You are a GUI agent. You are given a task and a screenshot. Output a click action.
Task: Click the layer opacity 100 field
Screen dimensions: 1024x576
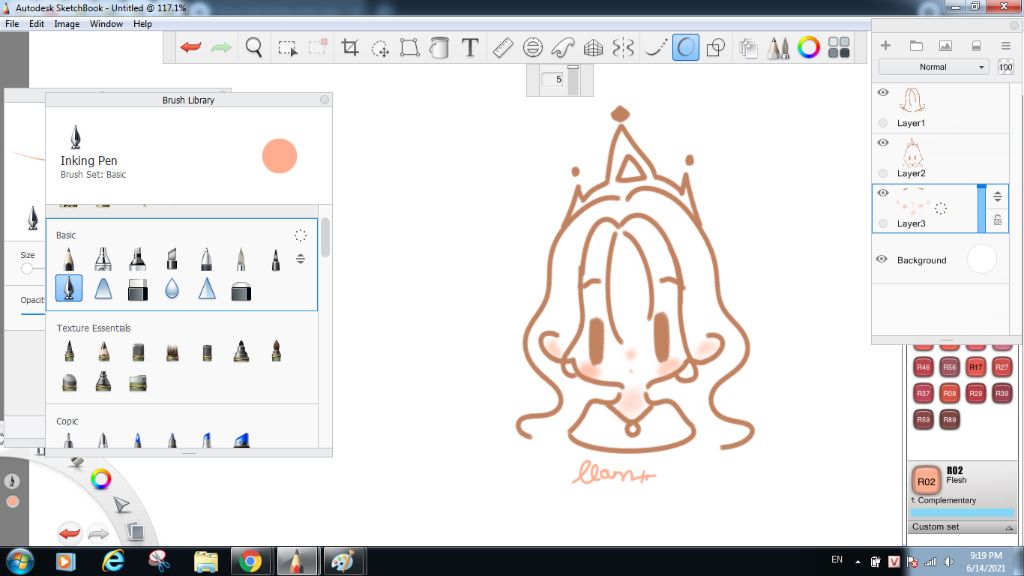(1006, 67)
